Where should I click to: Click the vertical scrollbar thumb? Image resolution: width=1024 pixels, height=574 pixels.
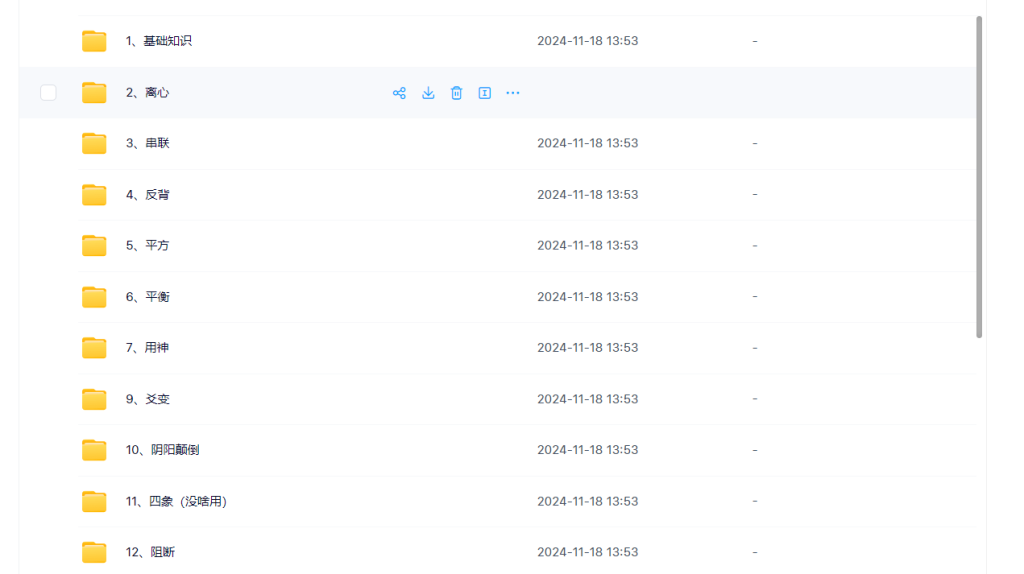[x=979, y=177]
